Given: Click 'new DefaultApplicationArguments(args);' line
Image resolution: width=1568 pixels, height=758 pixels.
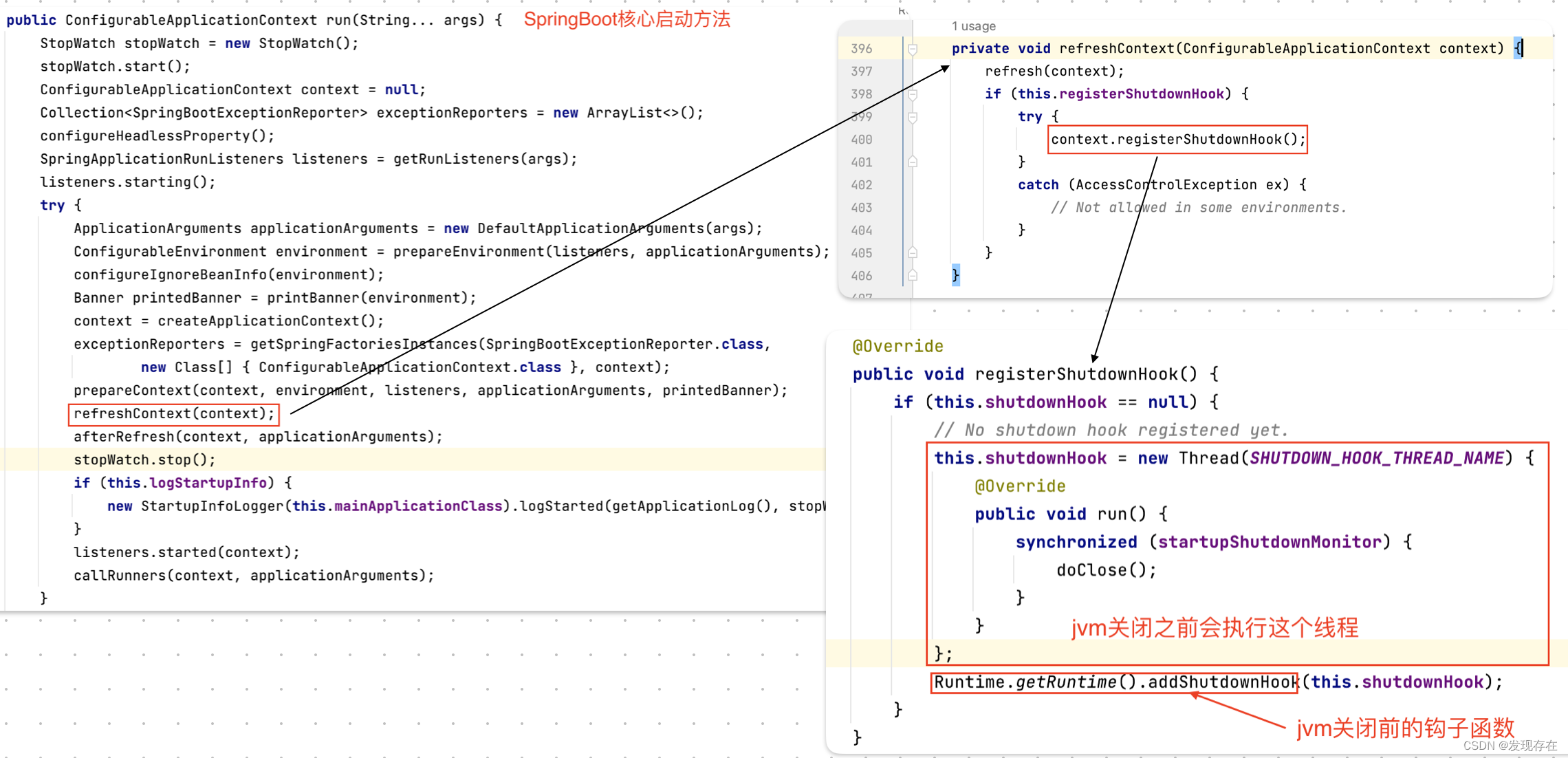Looking at the screenshot, I should pyautogui.click(x=418, y=229).
